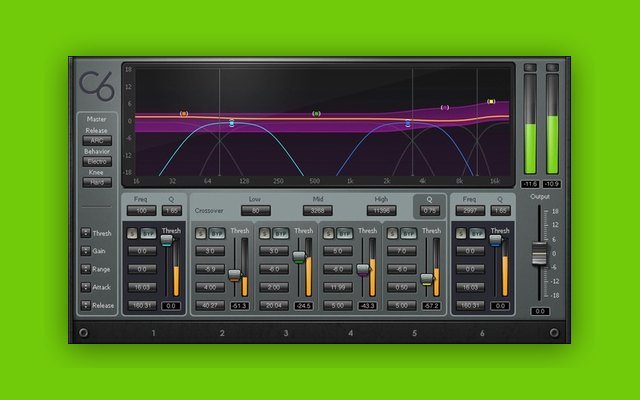
Task: Click the Output value box 0.0
Action: [540, 311]
